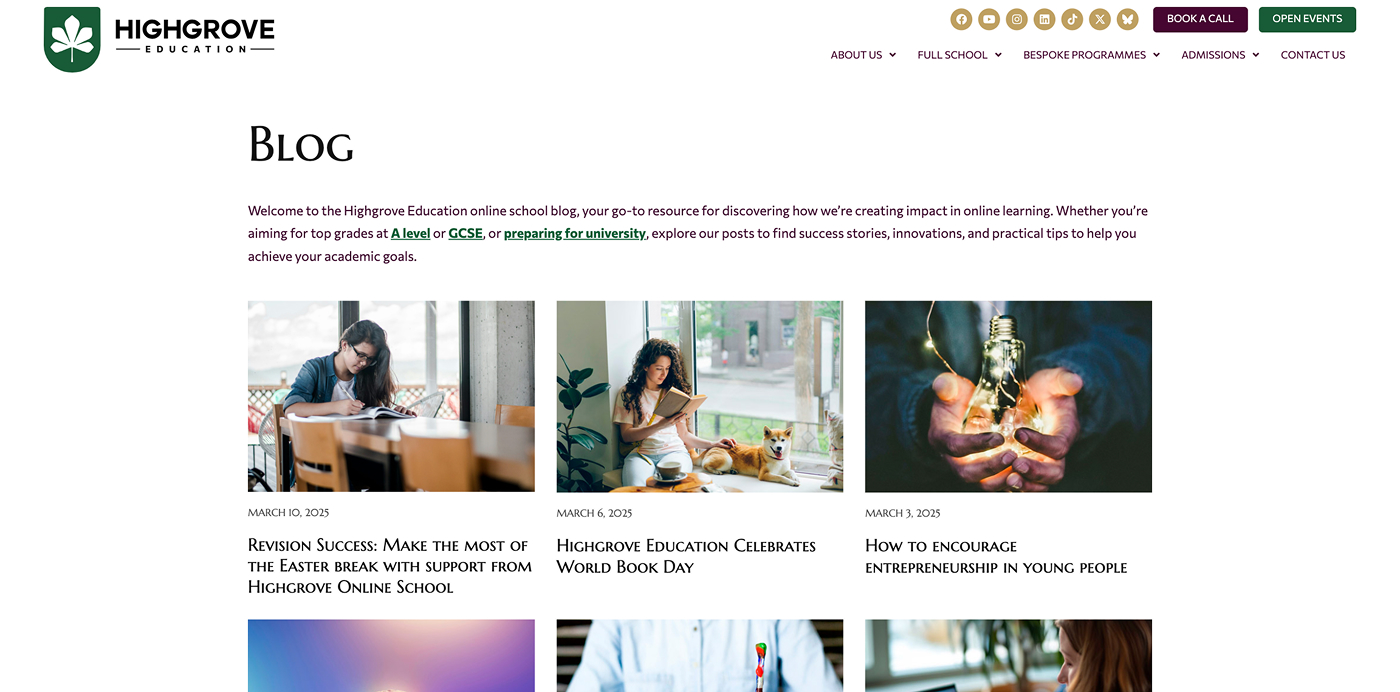
Task: Open the Facebook social icon
Action: point(961,19)
